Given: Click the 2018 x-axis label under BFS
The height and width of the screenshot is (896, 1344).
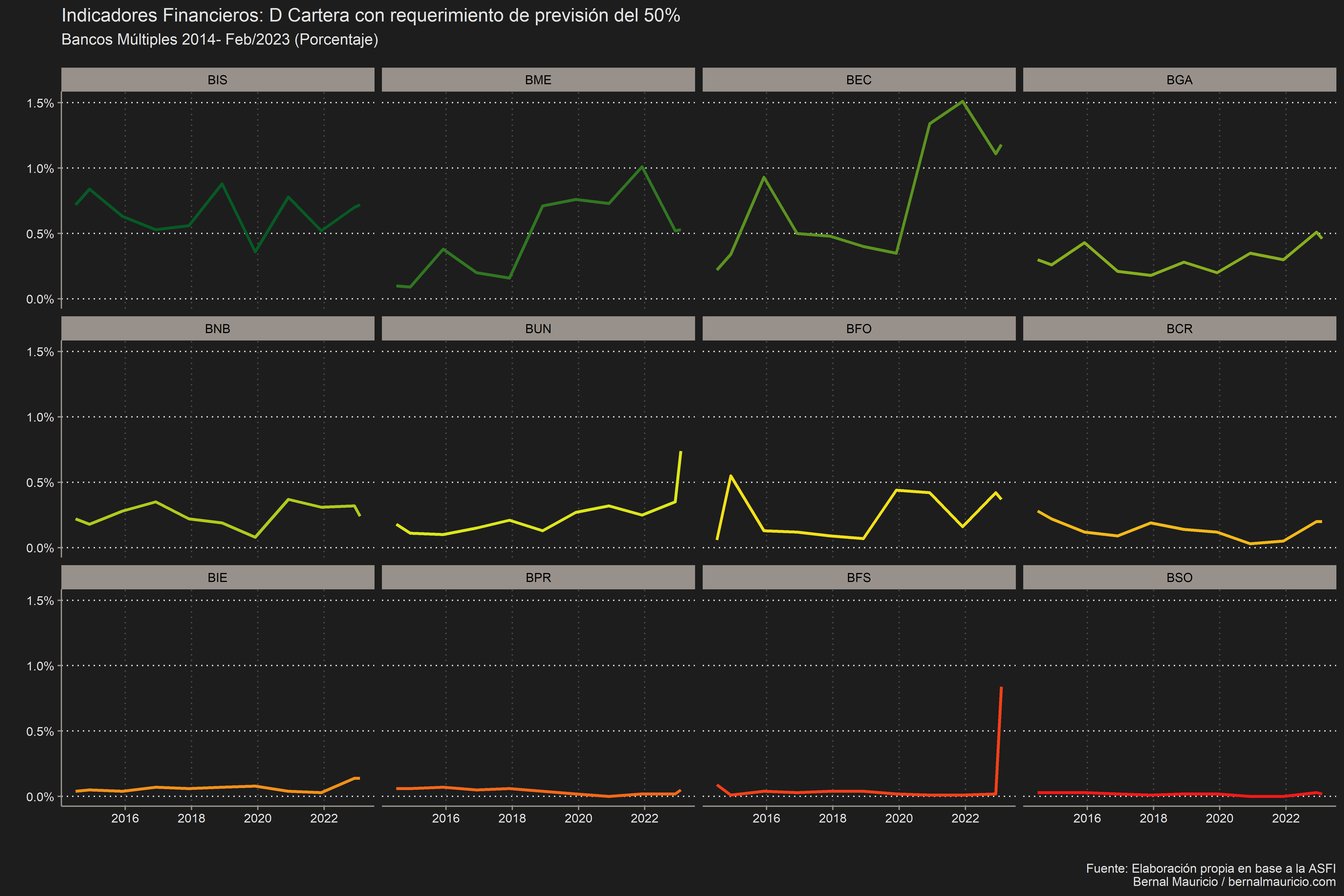Looking at the screenshot, I should click(x=833, y=818).
